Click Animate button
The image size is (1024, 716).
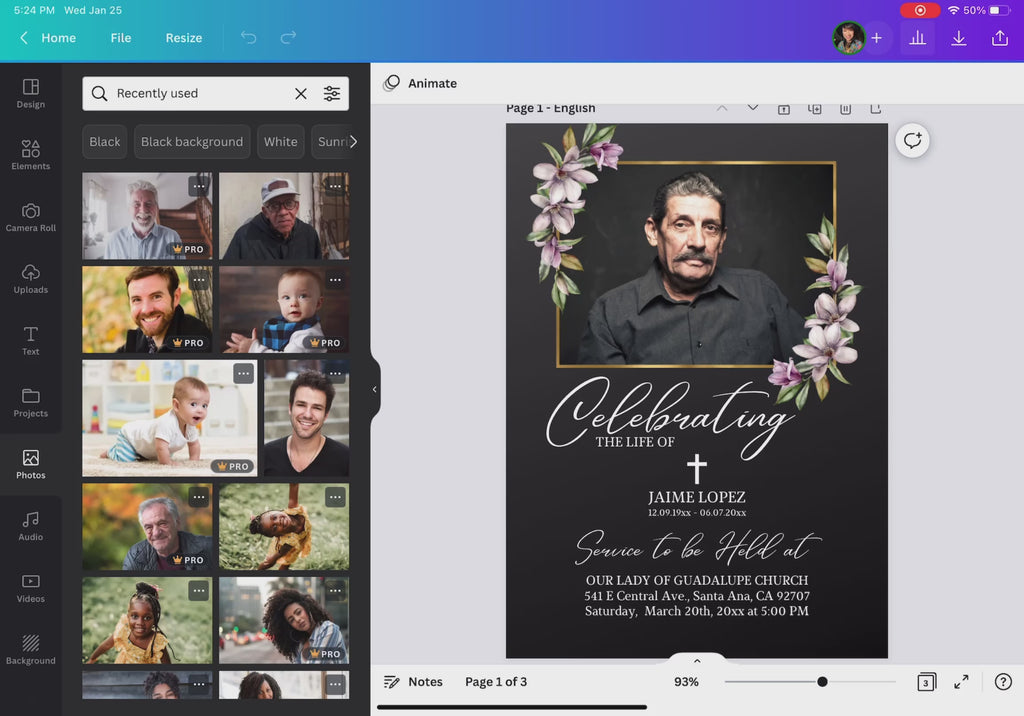tap(421, 83)
